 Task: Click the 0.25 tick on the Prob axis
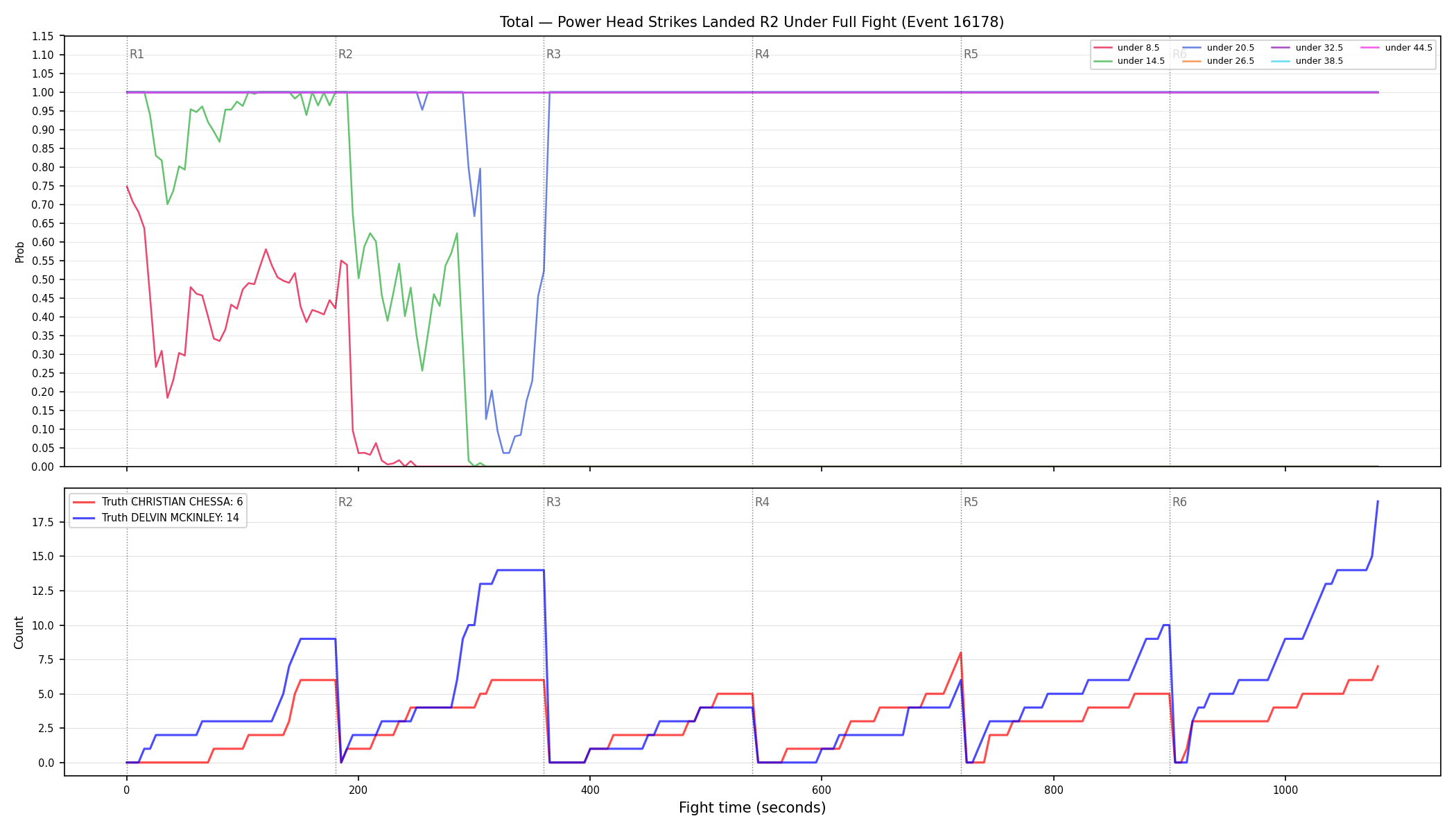click(x=43, y=373)
